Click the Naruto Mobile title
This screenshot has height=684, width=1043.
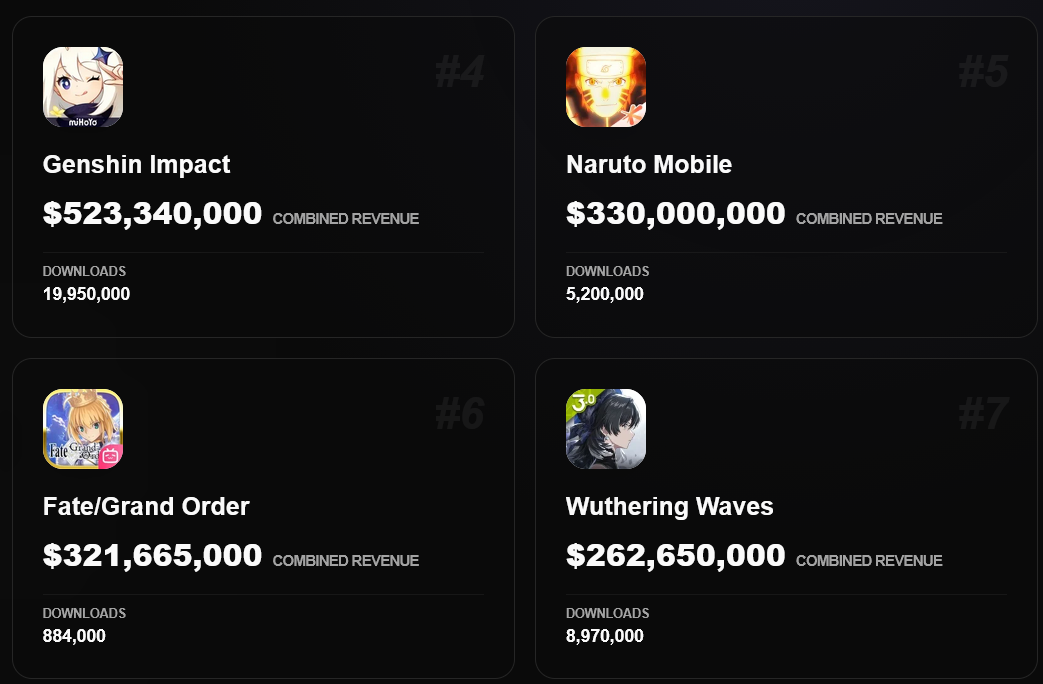pos(649,164)
